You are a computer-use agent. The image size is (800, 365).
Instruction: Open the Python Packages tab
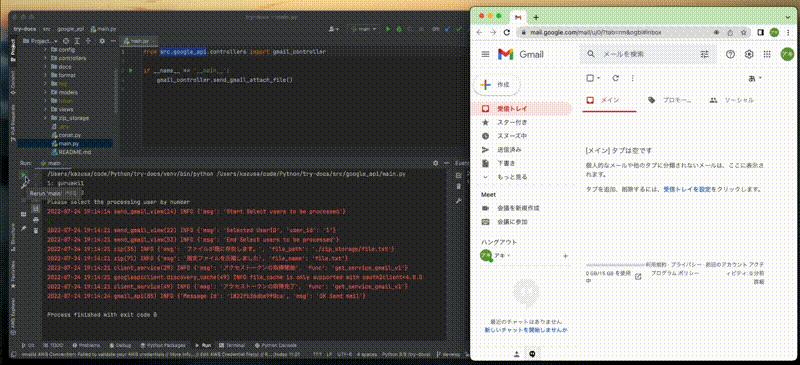(x=162, y=345)
